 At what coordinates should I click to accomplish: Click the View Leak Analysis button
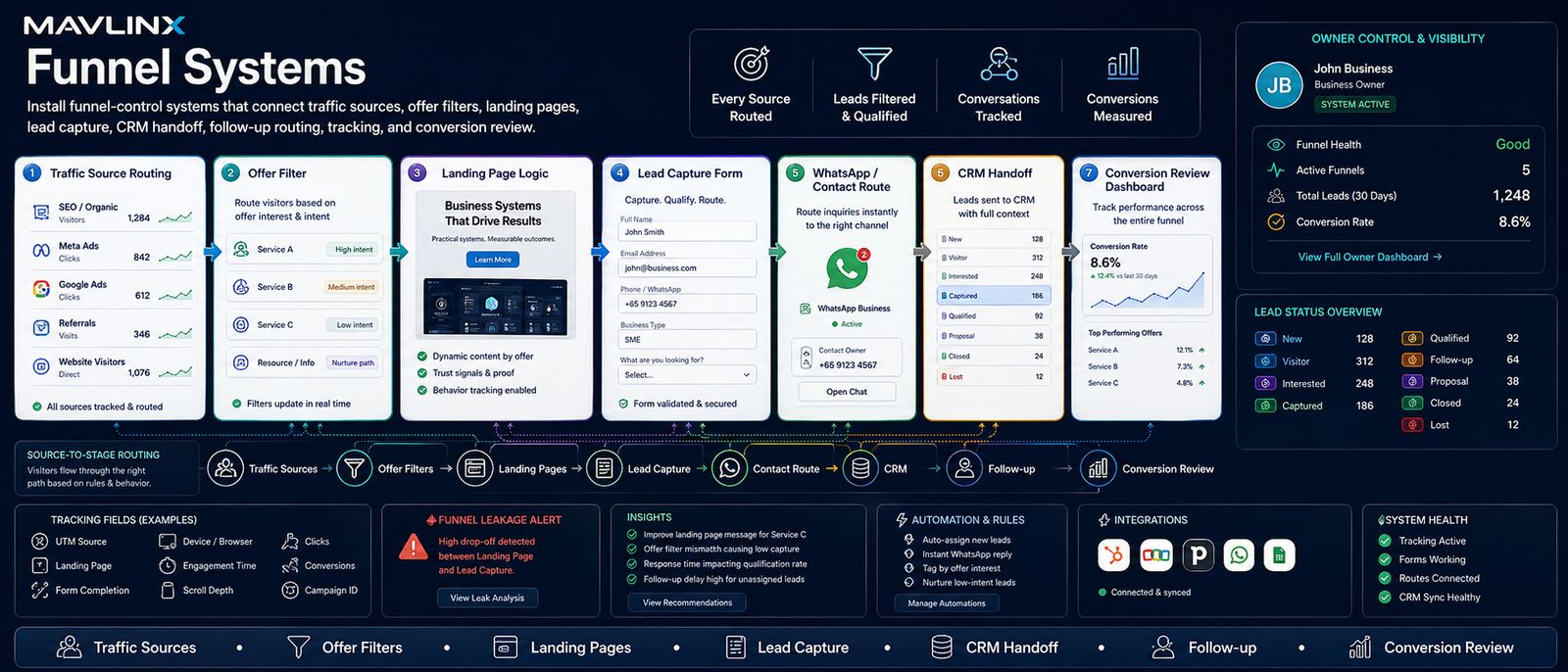point(487,598)
